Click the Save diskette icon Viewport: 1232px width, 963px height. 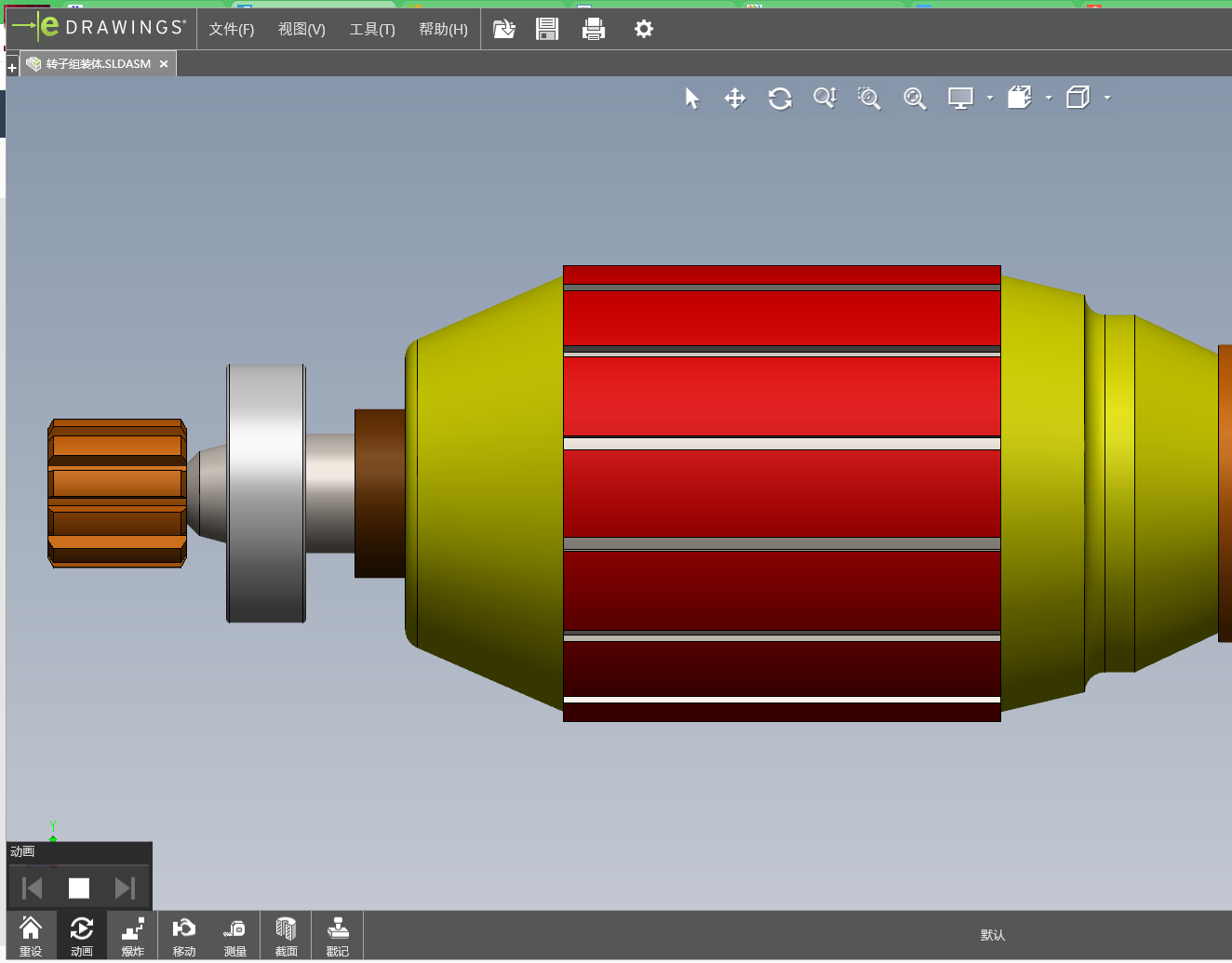(547, 29)
